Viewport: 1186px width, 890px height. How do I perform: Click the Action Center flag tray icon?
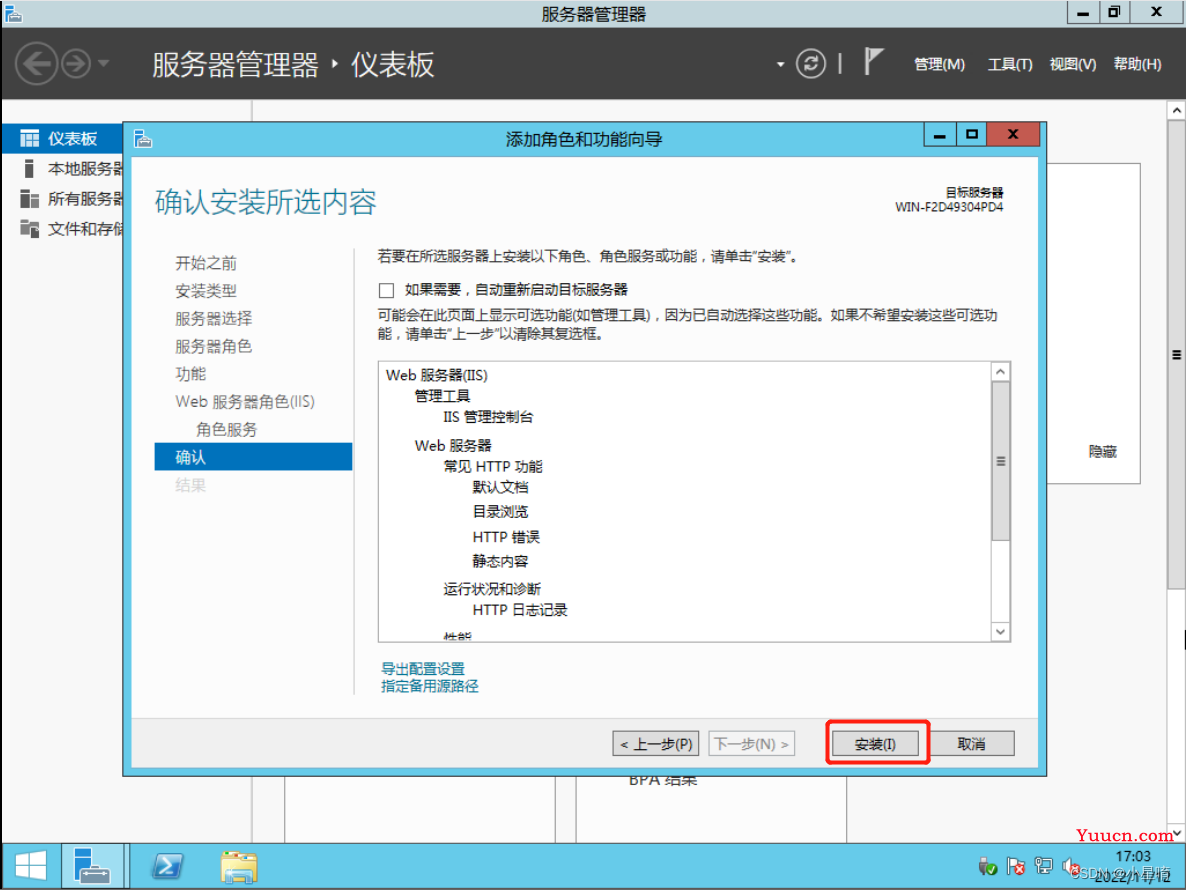click(x=1016, y=867)
